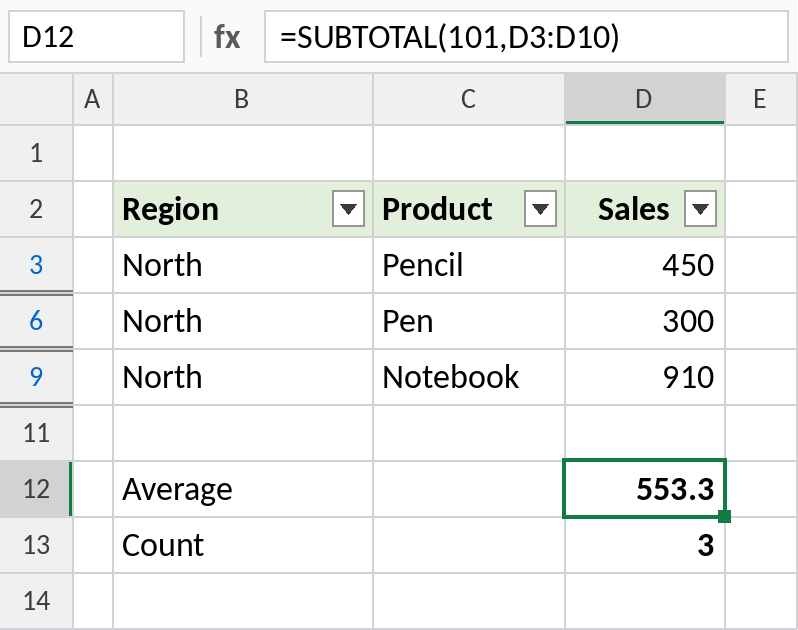The width and height of the screenshot is (798, 630).
Task: Click the Region header cell text
Action: click(x=170, y=210)
